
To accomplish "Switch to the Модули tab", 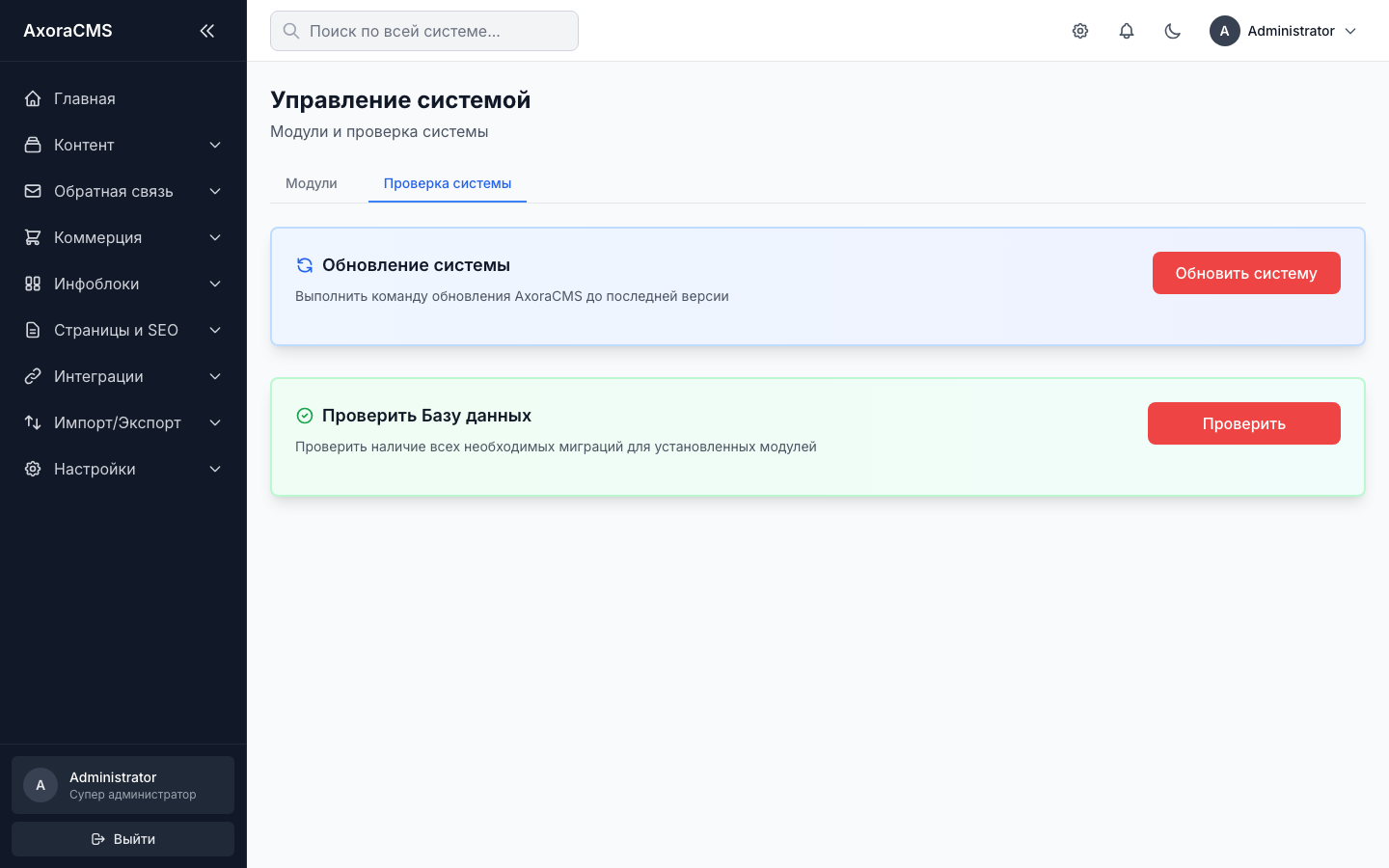I will pyautogui.click(x=312, y=183).
